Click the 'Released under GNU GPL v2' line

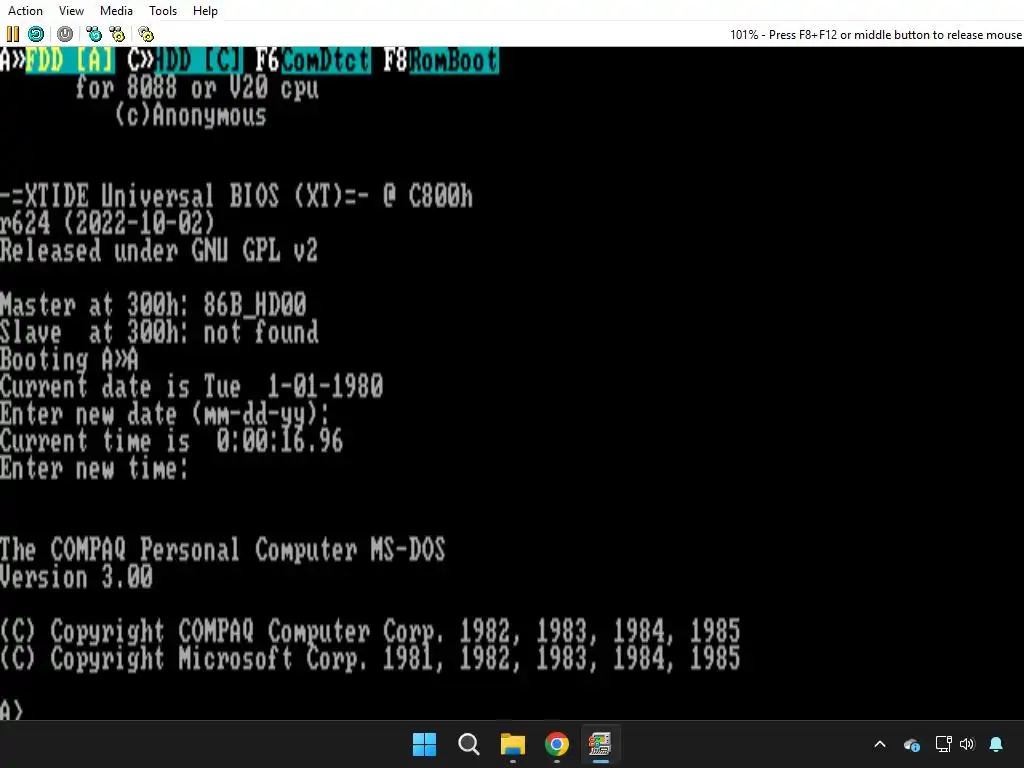tap(159, 251)
